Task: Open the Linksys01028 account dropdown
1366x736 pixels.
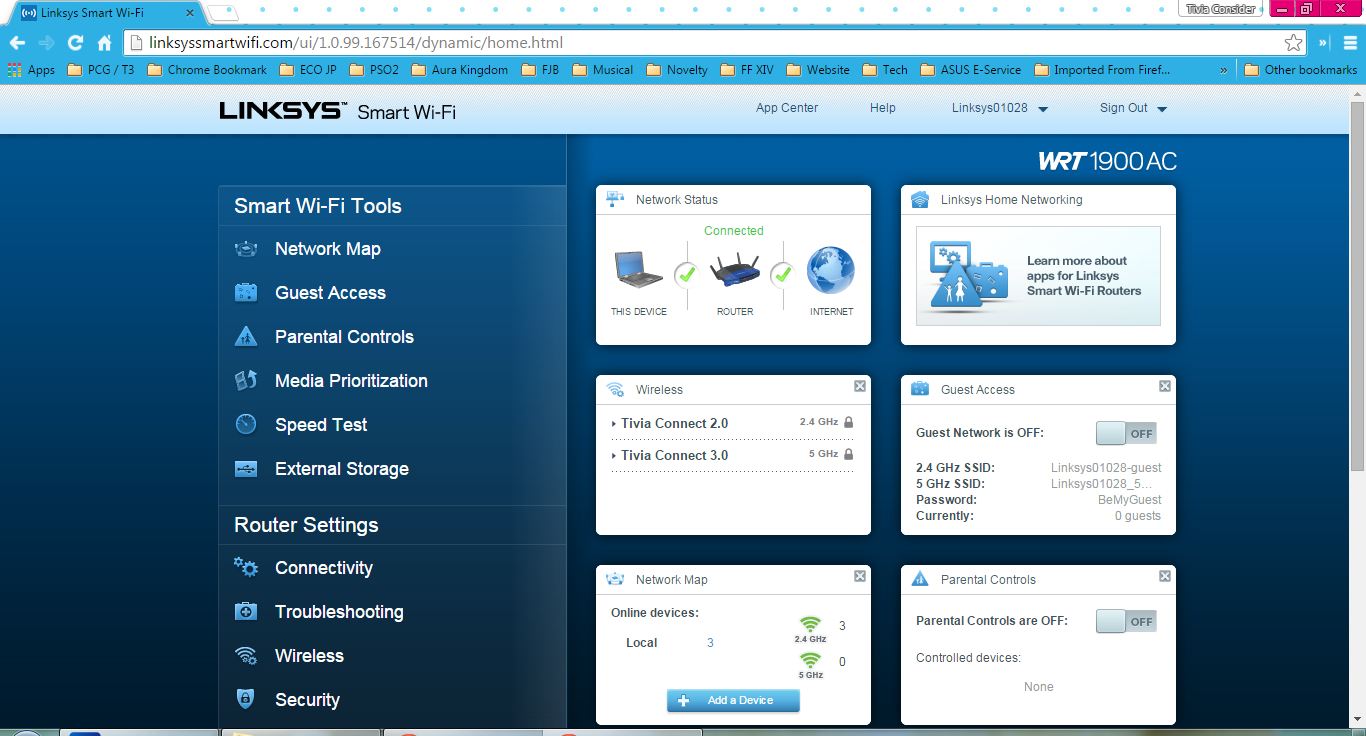Action: pyautogui.click(x=1000, y=108)
